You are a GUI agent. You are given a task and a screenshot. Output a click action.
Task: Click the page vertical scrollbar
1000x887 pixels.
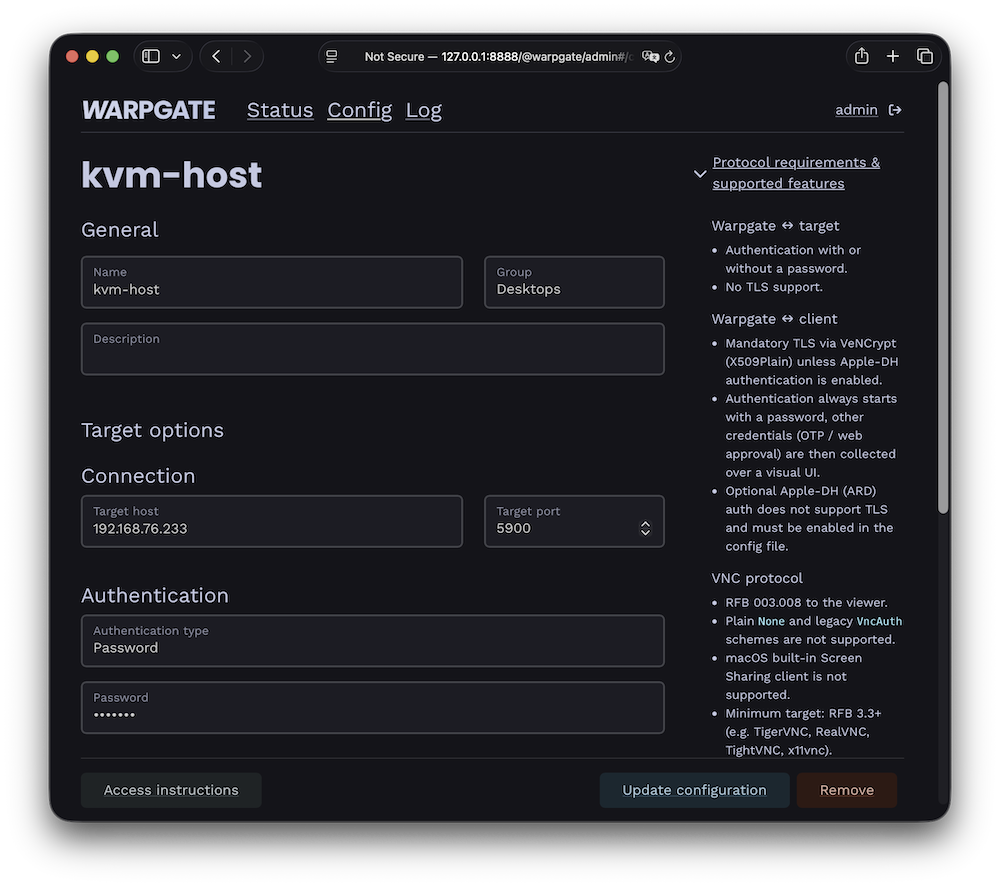tap(943, 297)
